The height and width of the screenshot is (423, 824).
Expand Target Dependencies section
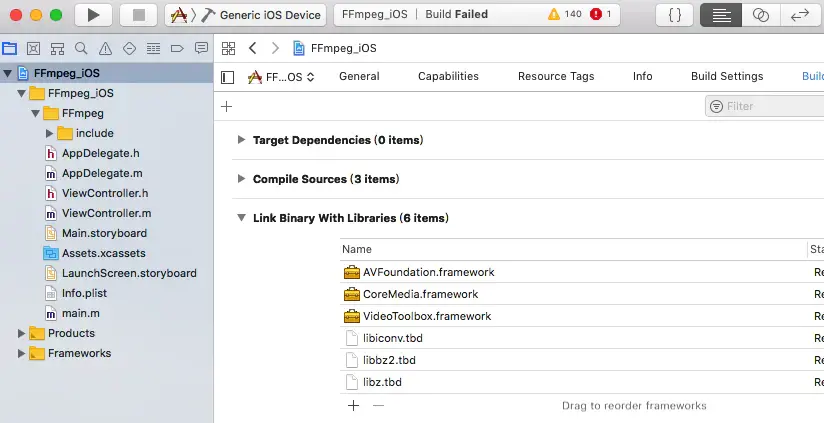coord(241,141)
